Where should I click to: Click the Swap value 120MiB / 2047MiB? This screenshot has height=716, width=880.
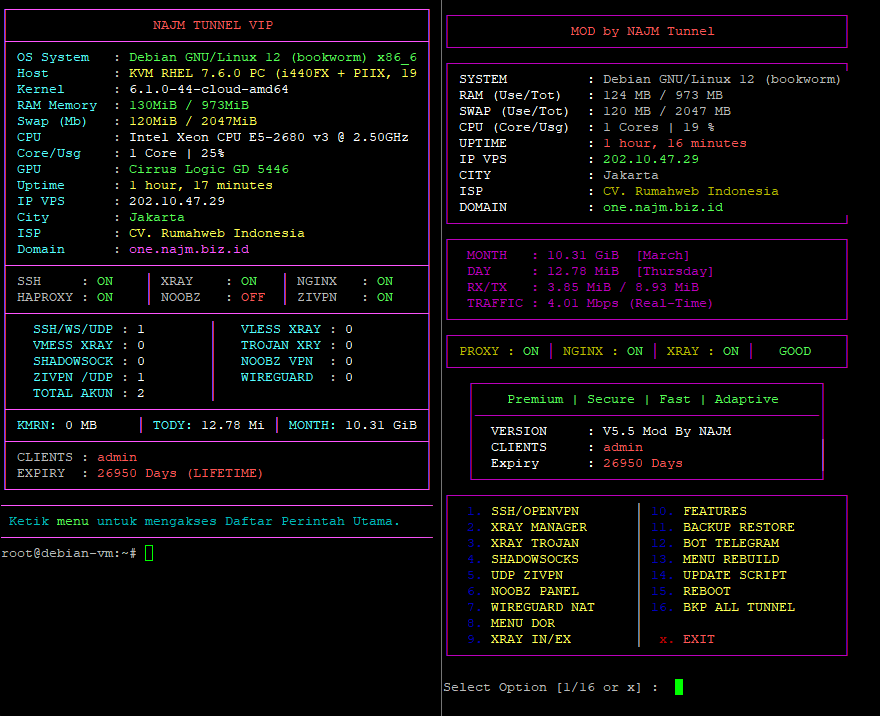(x=193, y=121)
